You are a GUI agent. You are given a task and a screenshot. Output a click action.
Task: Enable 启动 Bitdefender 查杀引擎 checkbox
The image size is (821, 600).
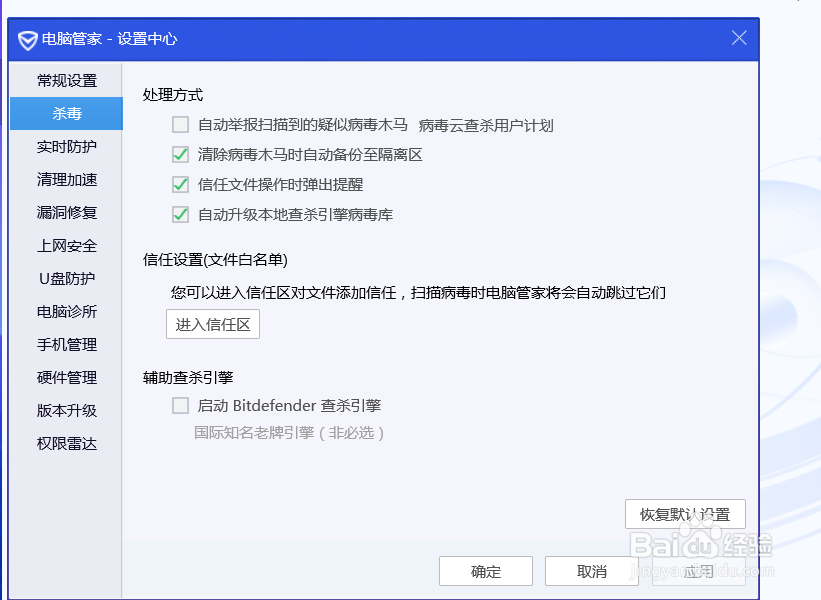pos(181,406)
